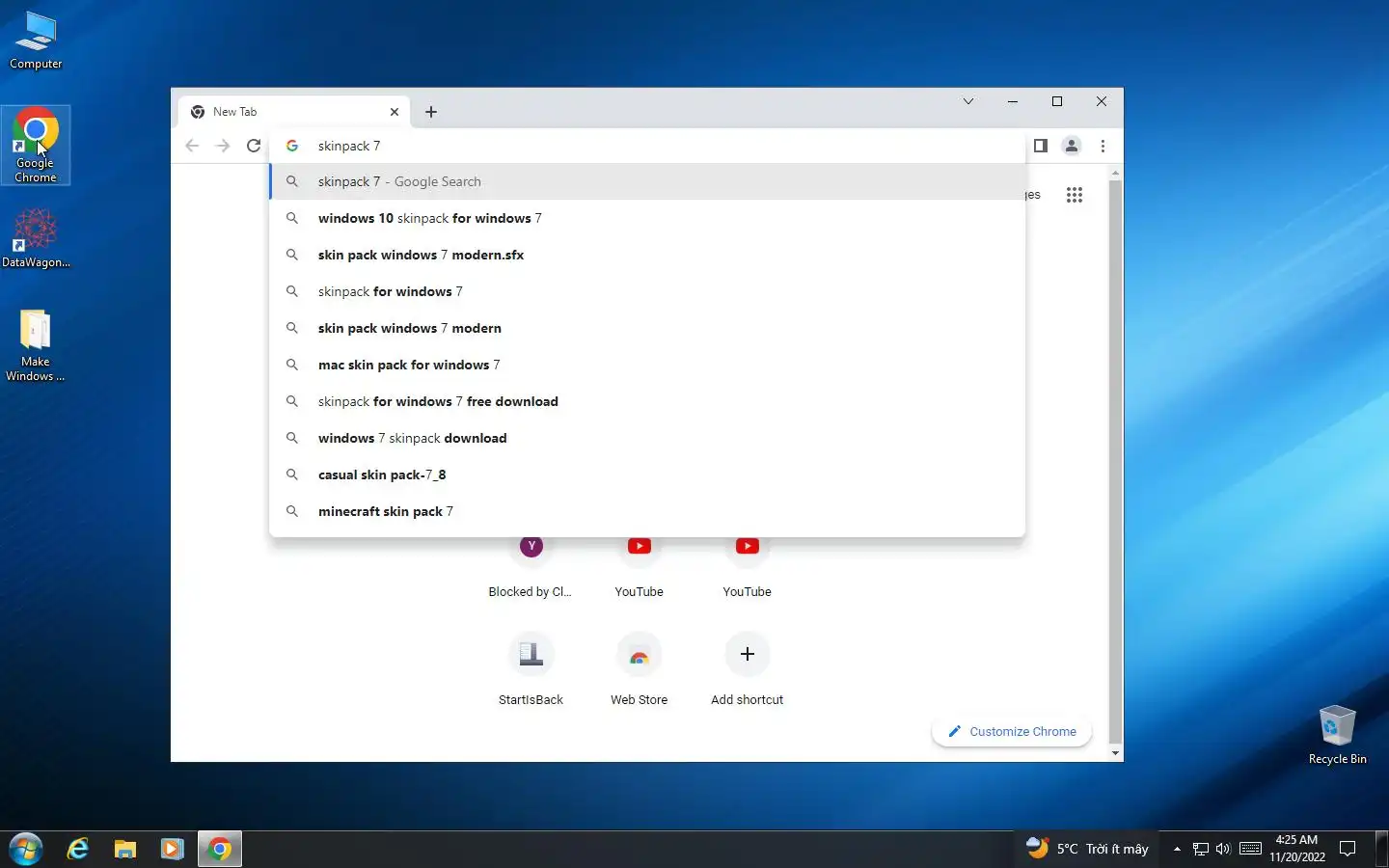The image size is (1389, 868).
Task: Open Chrome's three-dot menu
Action: click(x=1103, y=146)
